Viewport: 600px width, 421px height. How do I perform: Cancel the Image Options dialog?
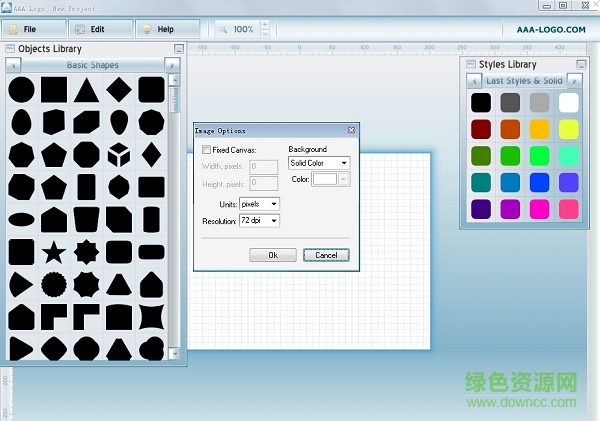326,255
